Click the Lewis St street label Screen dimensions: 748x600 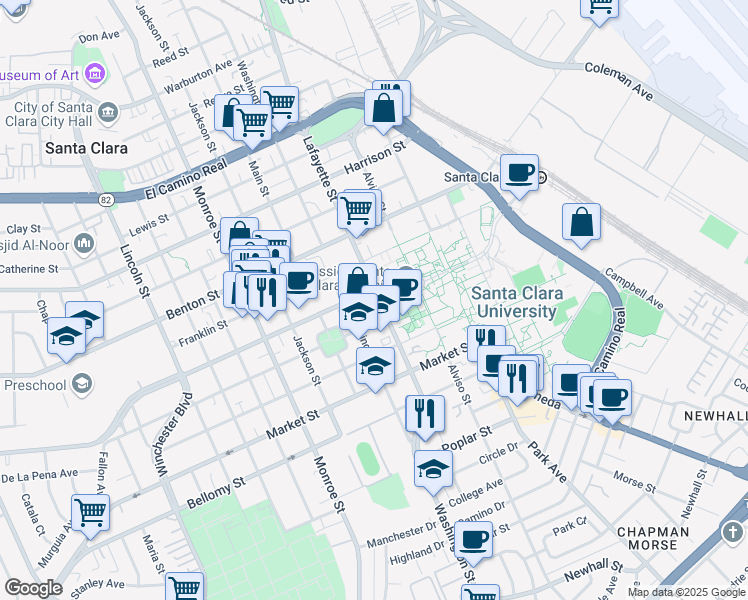tap(149, 225)
